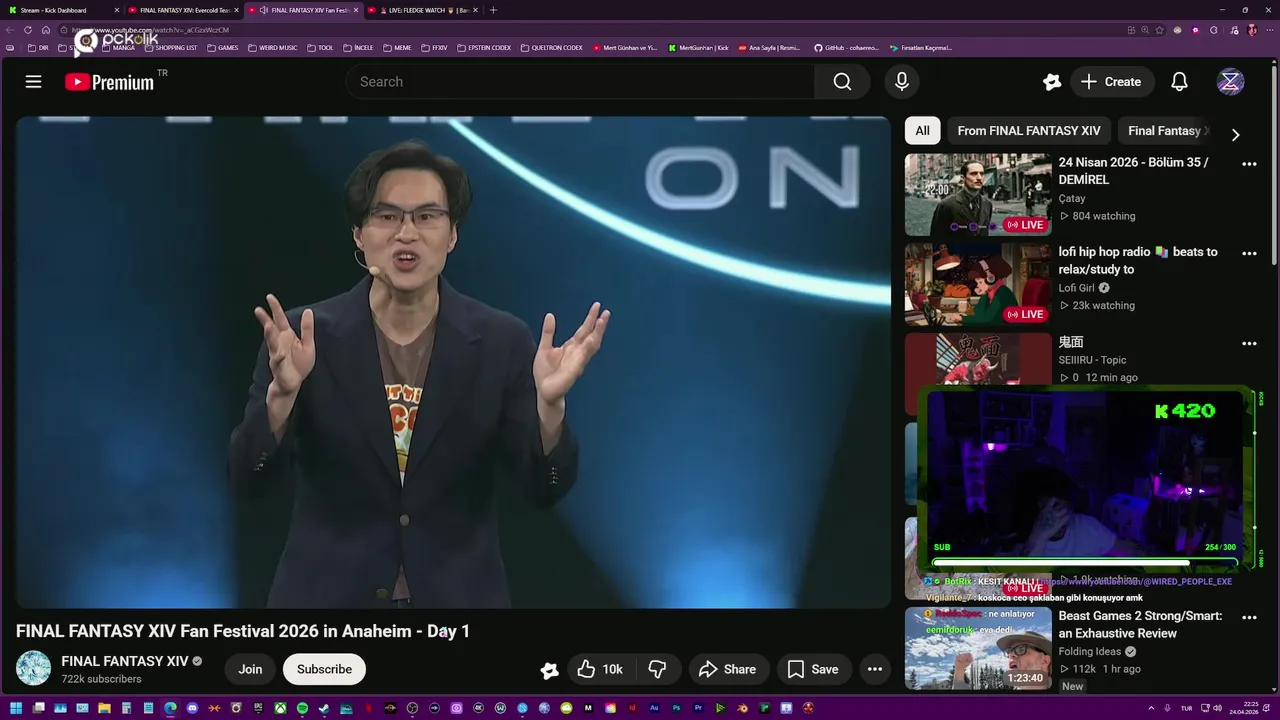Open the GitHub bookmark
The width and height of the screenshot is (1280, 720).
(x=846, y=48)
